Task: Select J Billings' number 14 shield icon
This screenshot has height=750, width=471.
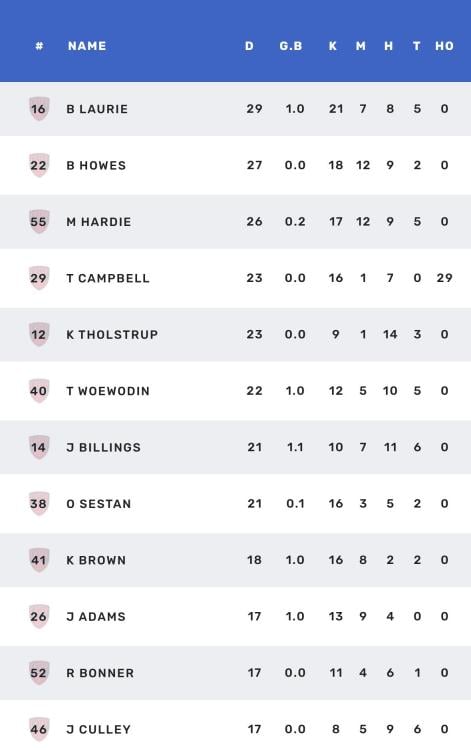Action: click(39, 448)
